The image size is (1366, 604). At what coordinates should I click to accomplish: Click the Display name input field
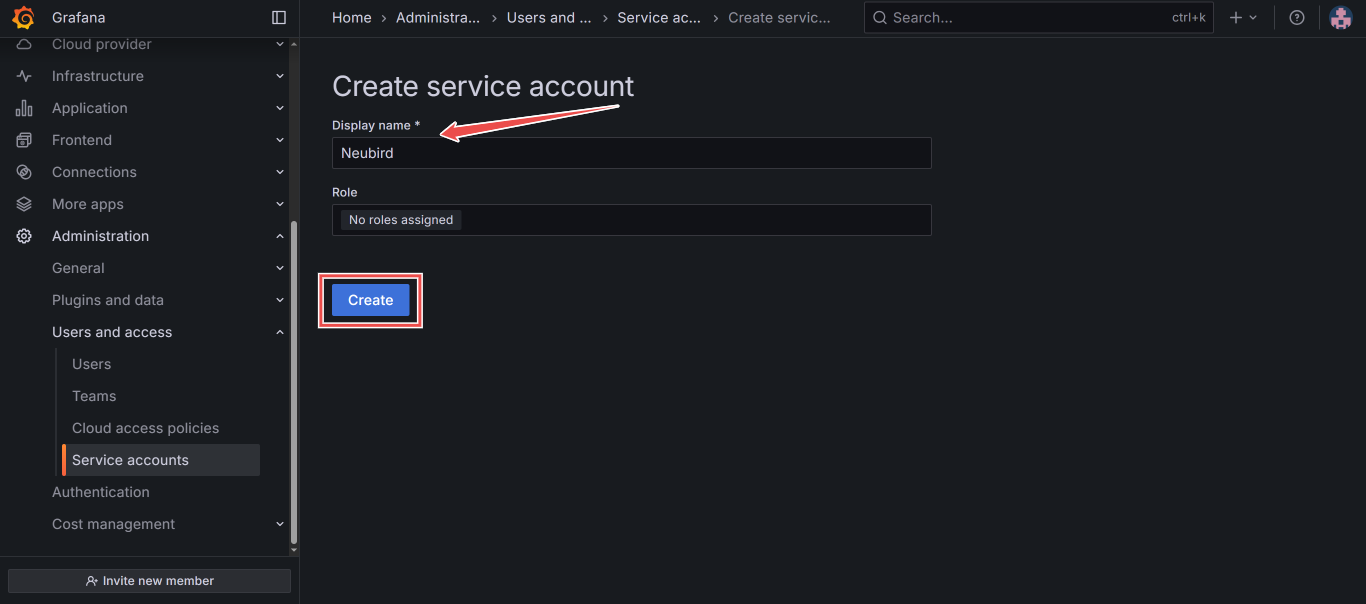click(x=631, y=153)
